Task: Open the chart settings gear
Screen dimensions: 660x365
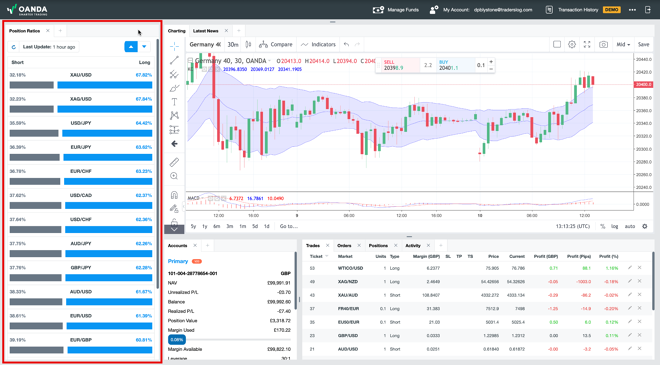Action: (x=572, y=44)
